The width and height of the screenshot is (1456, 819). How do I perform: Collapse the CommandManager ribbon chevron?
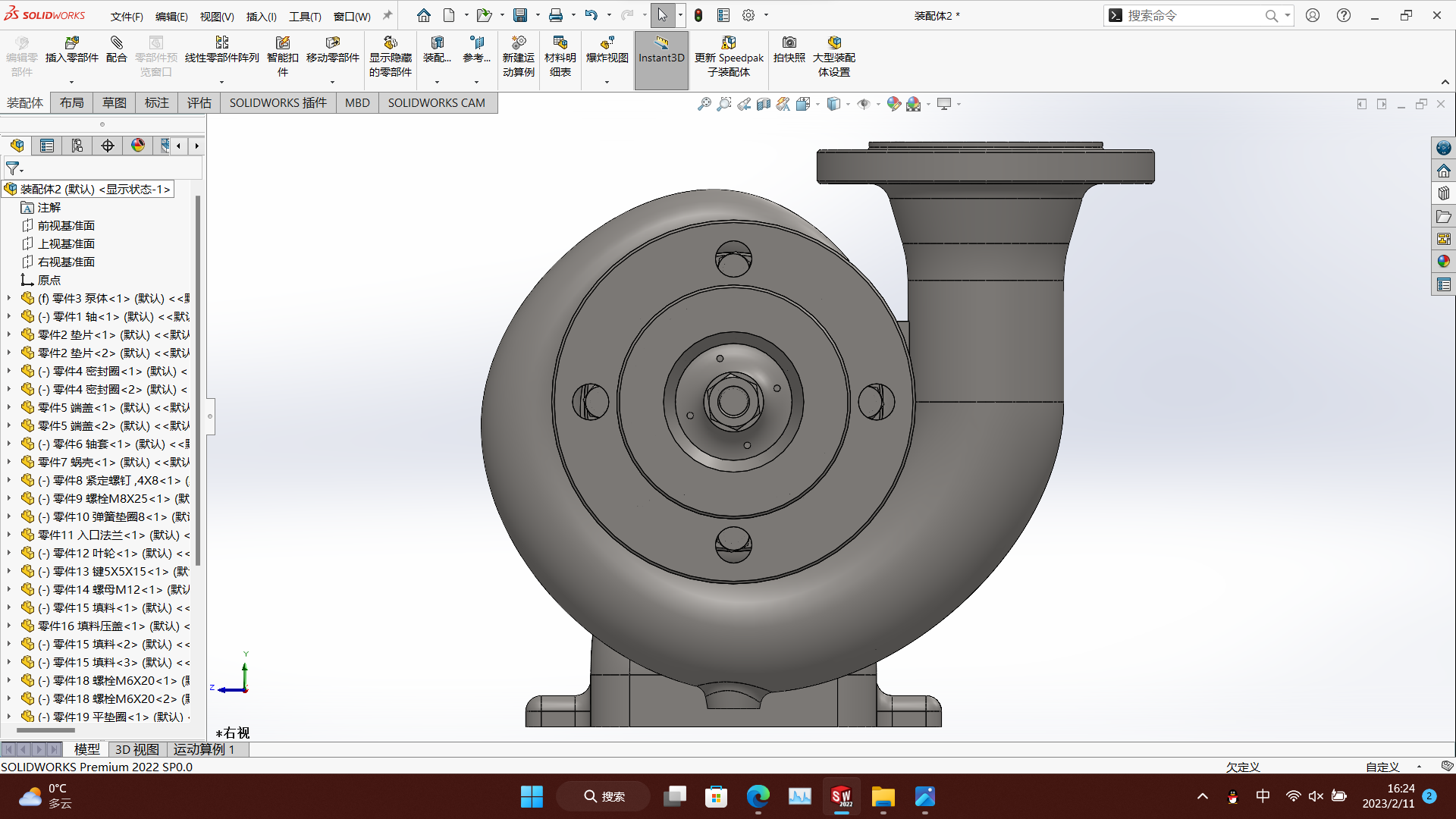(x=1445, y=82)
